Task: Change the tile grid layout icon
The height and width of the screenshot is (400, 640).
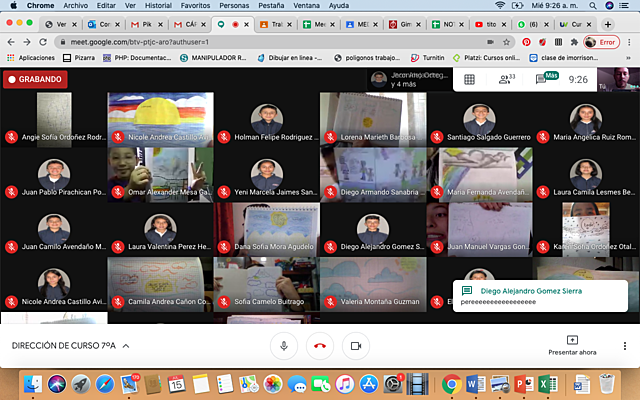Action: click(x=469, y=79)
